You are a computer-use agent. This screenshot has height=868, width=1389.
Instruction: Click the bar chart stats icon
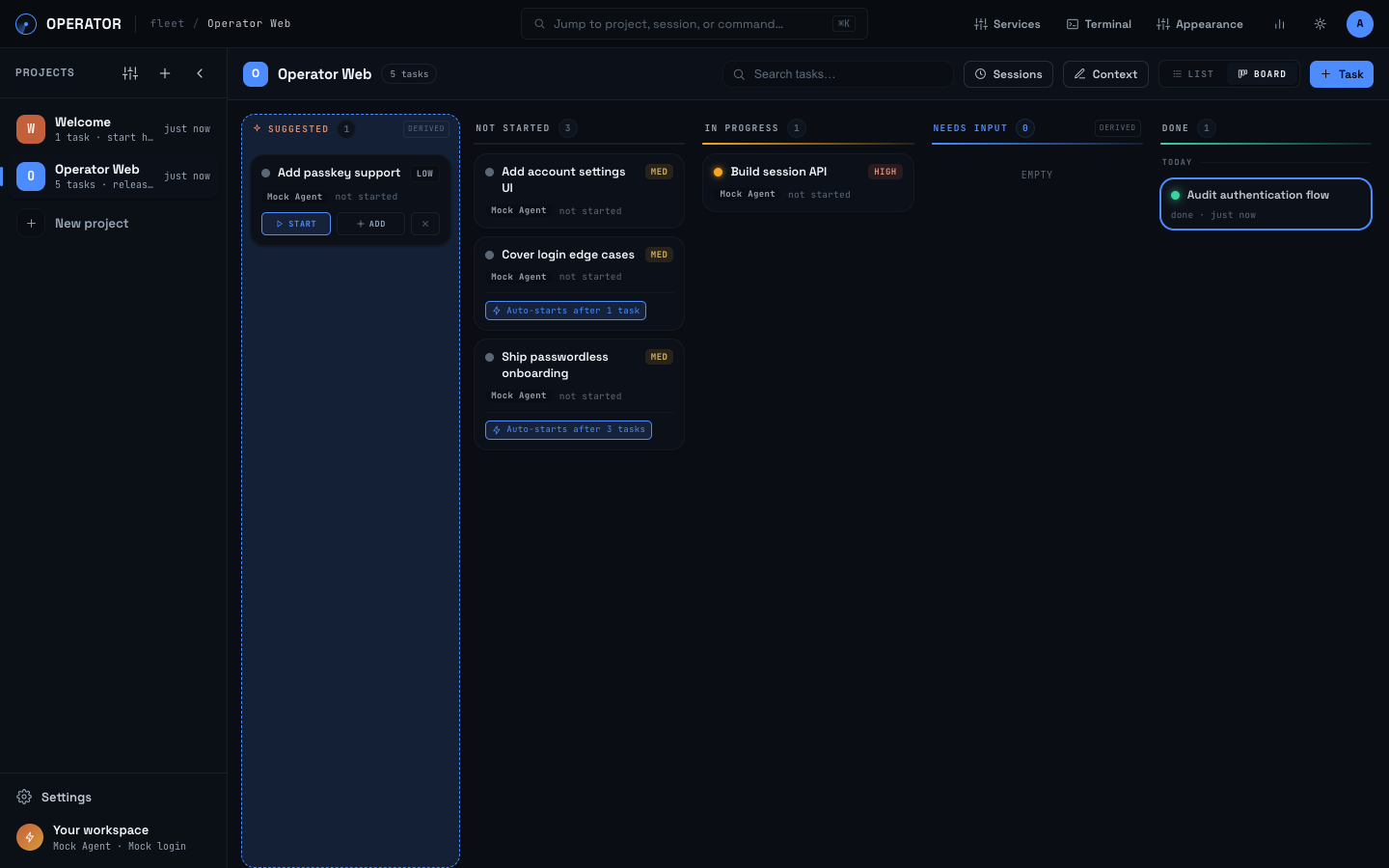point(1280,24)
